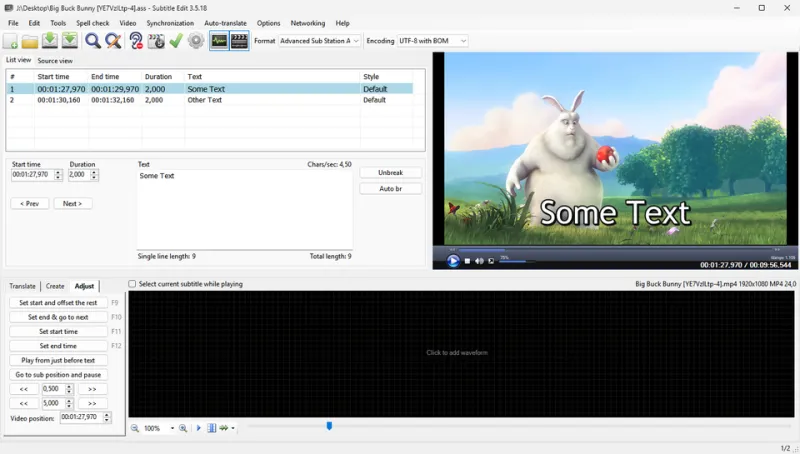Viewport: 800px width, 454px height.
Task: Open the Networking menu
Action: (x=308, y=23)
